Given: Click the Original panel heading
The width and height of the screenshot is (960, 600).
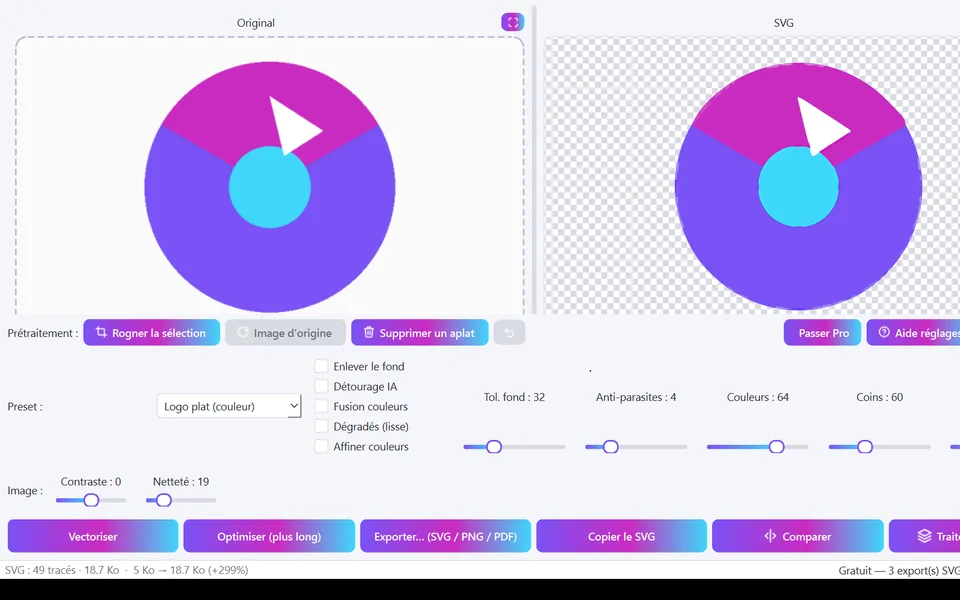Looking at the screenshot, I should click(x=256, y=23).
